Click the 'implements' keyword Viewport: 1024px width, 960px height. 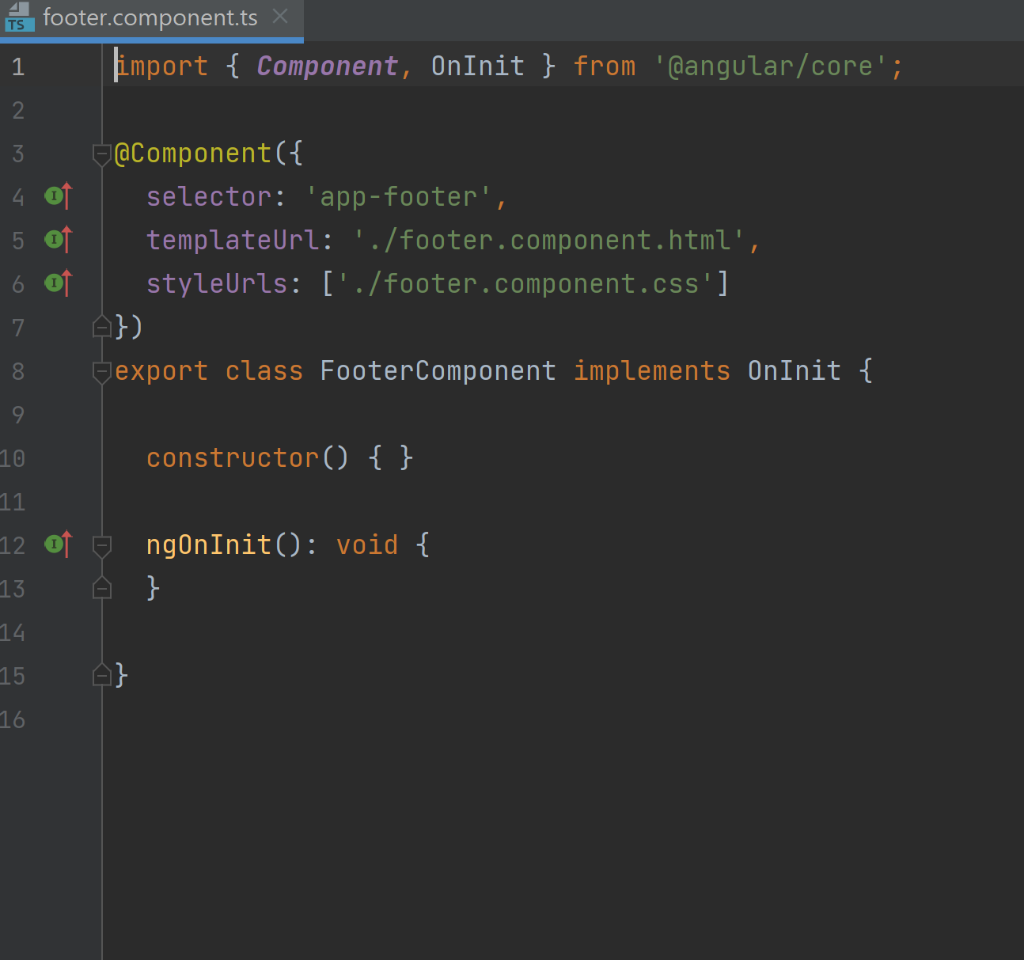[x=652, y=371]
